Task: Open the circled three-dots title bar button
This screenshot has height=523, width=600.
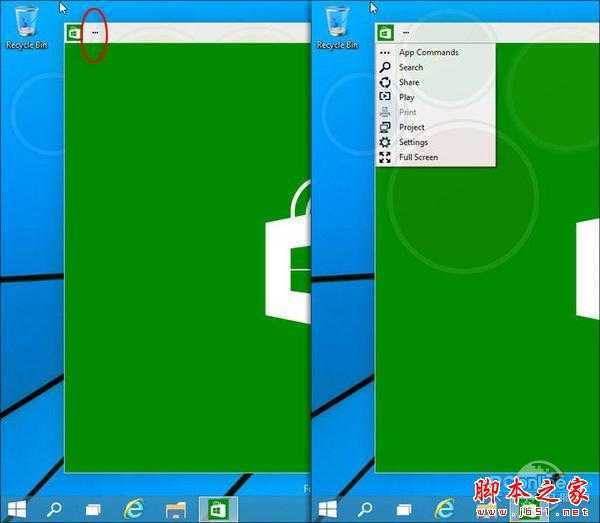Action: click(x=95, y=33)
